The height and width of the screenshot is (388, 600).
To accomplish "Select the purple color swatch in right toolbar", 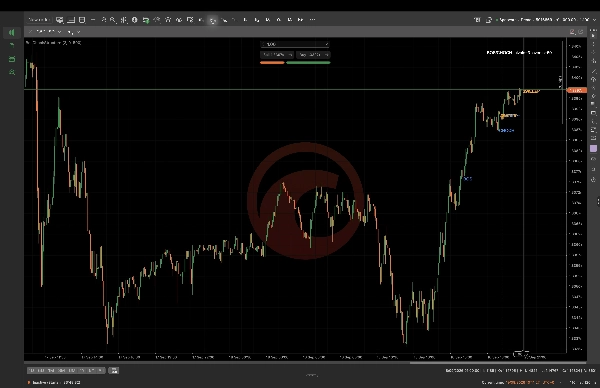I will click(x=593, y=148).
